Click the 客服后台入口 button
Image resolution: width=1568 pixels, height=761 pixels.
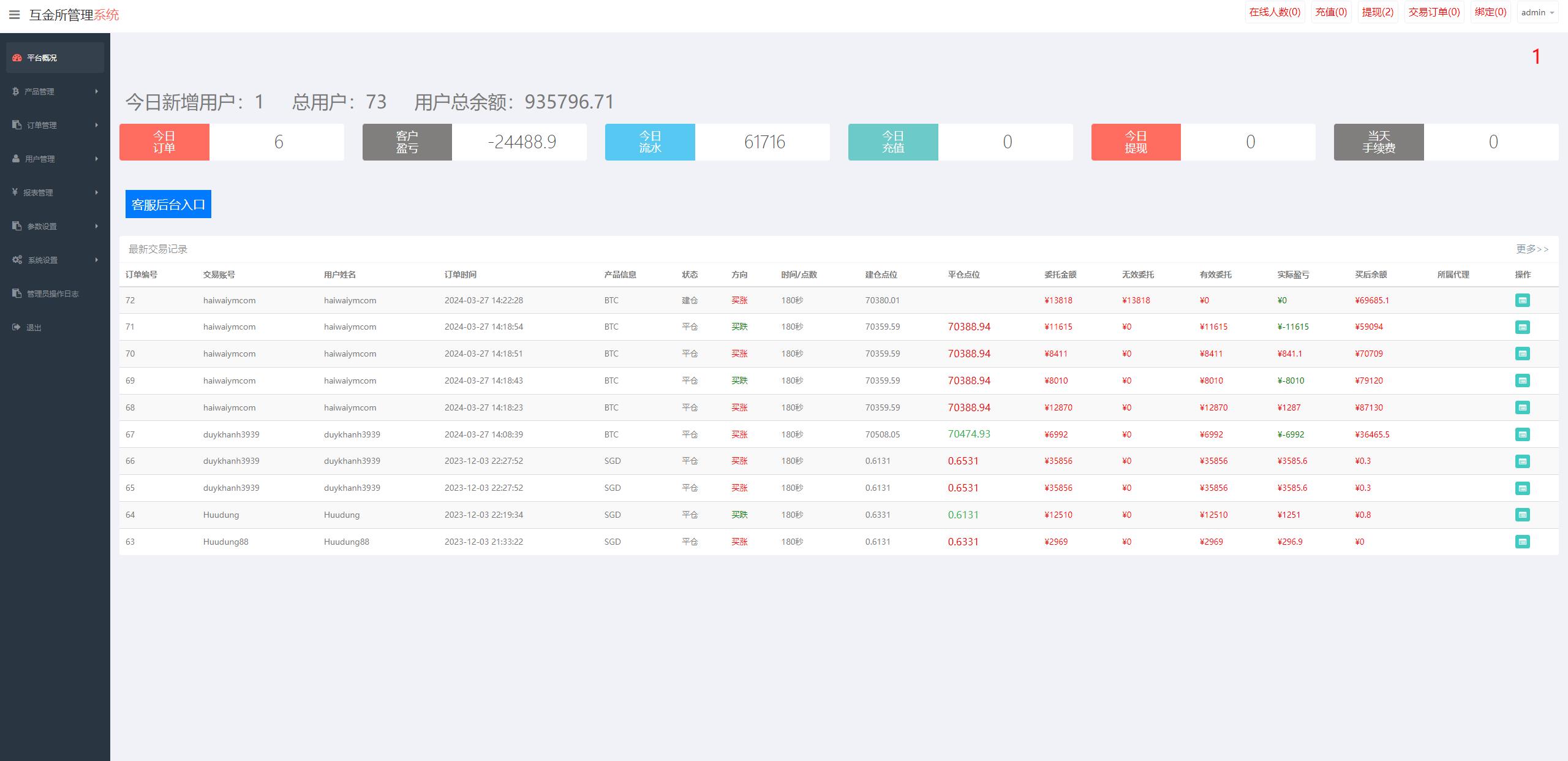pyautogui.click(x=168, y=204)
